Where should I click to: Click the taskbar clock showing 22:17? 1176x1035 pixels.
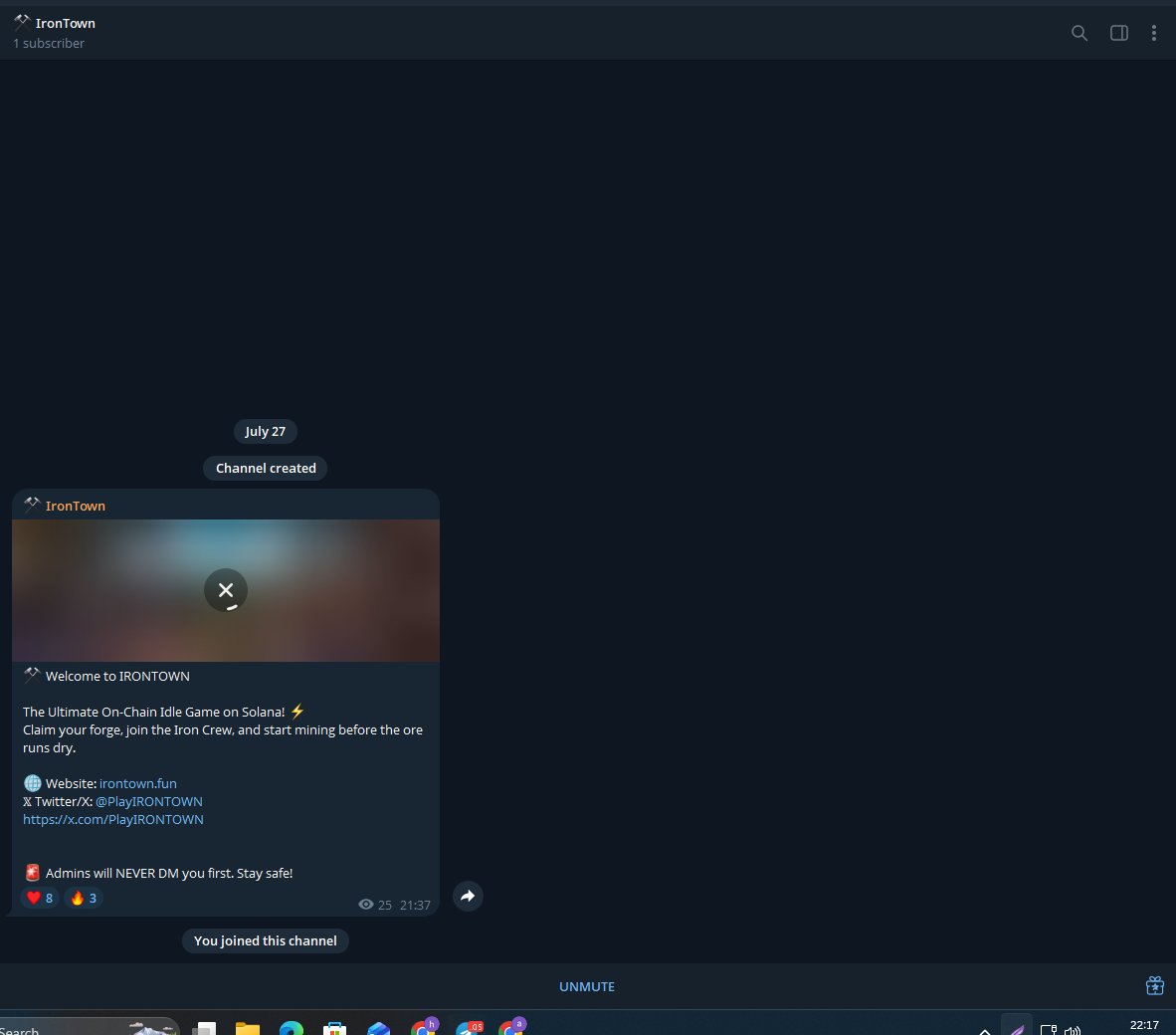point(1144,1025)
